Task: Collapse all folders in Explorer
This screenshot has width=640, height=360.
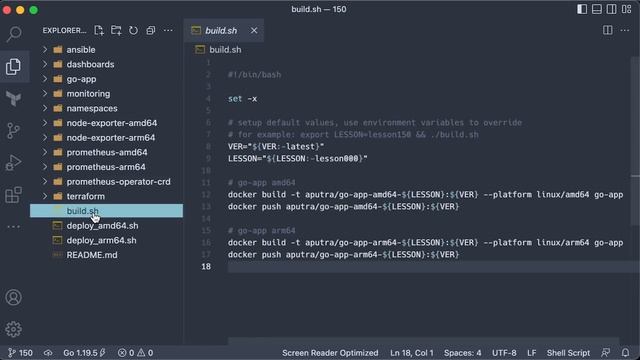Action: 151,30
